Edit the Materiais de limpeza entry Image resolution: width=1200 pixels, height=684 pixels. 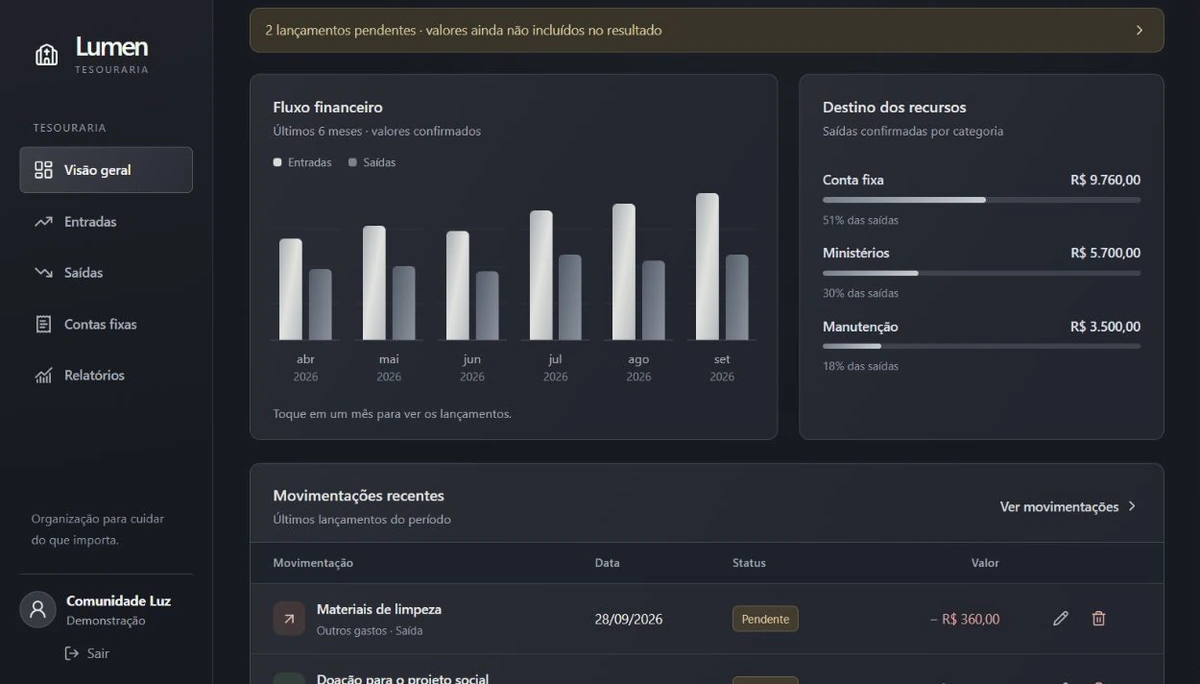[x=1061, y=619]
